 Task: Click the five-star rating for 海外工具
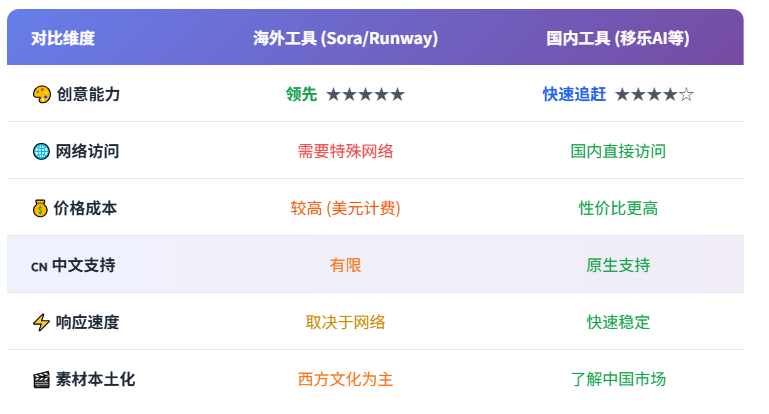point(365,94)
